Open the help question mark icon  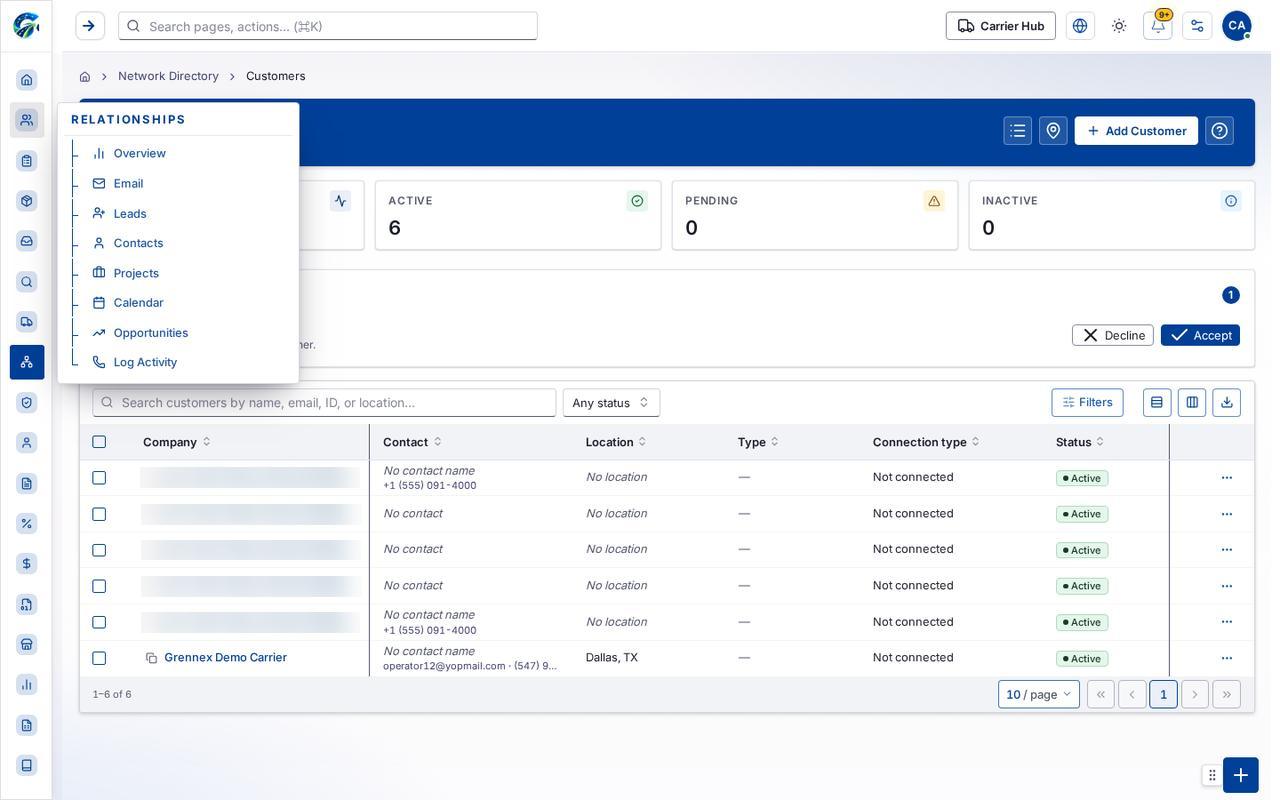1220,131
